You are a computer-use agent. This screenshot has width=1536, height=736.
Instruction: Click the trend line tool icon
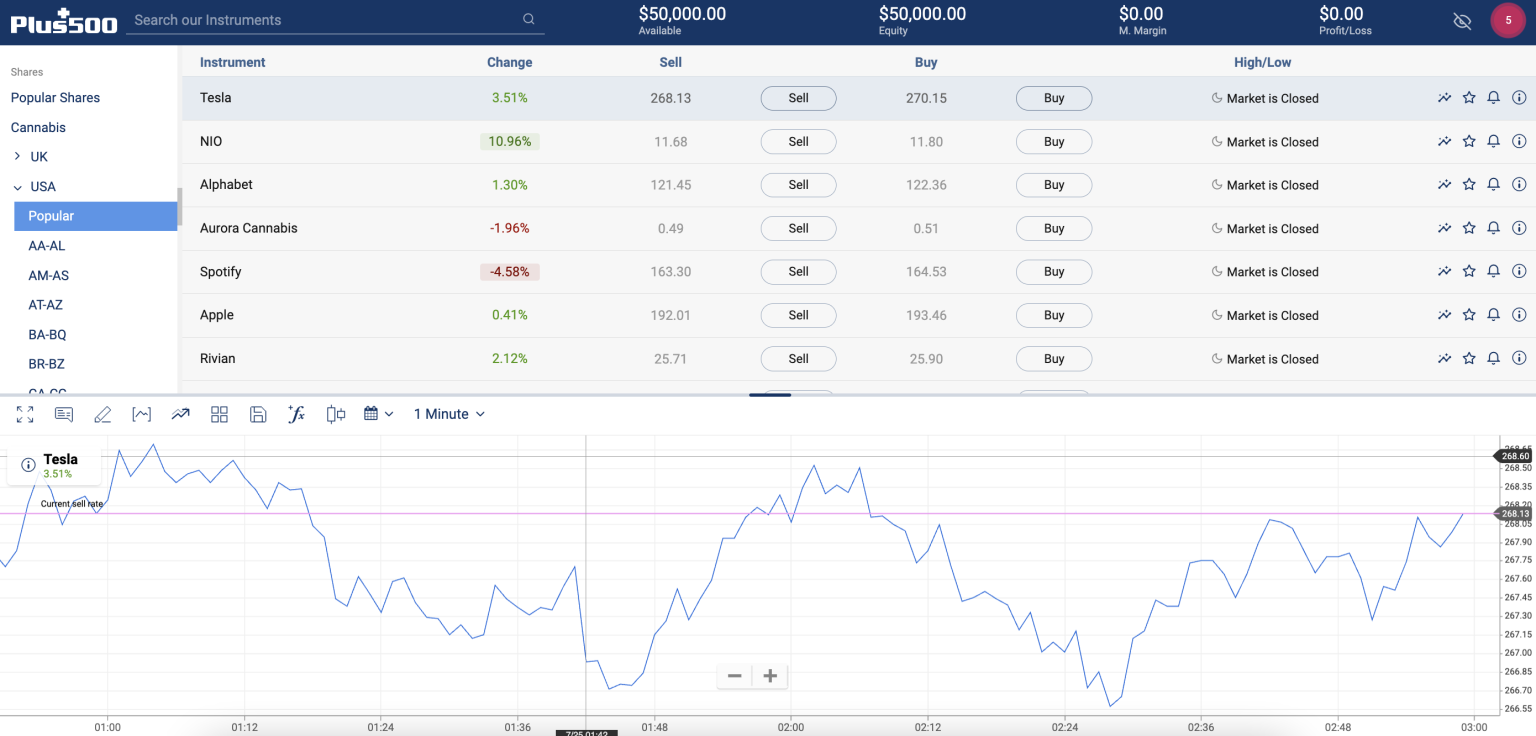[180, 413]
